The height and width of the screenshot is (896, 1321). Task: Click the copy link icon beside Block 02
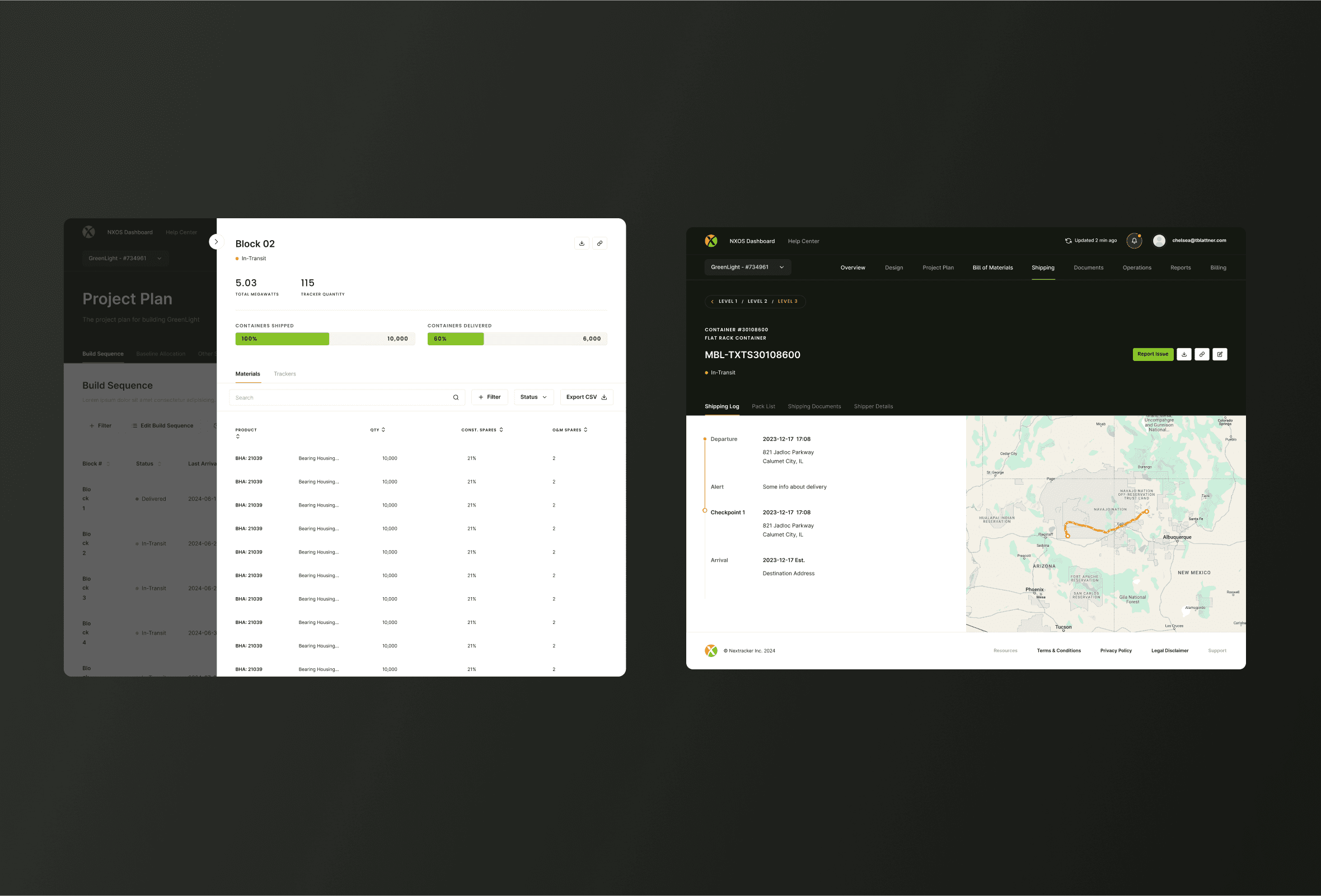pyautogui.click(x=599, y=243)
